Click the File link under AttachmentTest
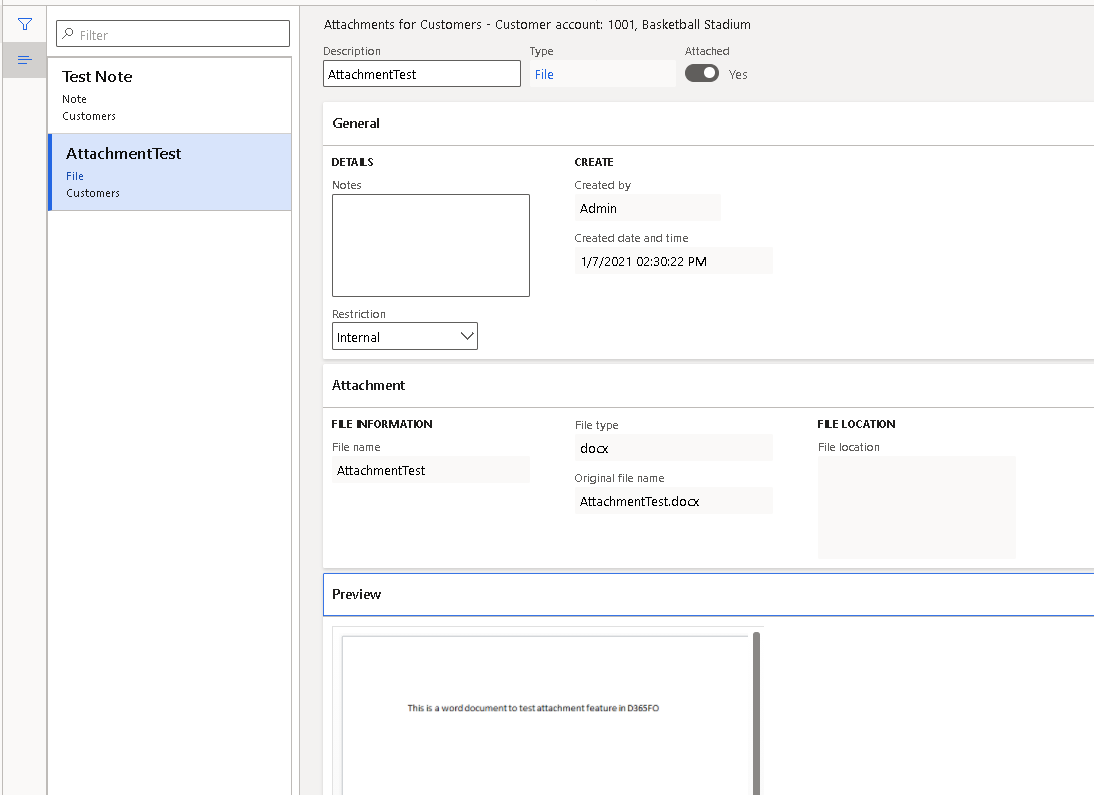Image resolution: width=1094 pixels, height=795 pixels. (x=75, y=176)
